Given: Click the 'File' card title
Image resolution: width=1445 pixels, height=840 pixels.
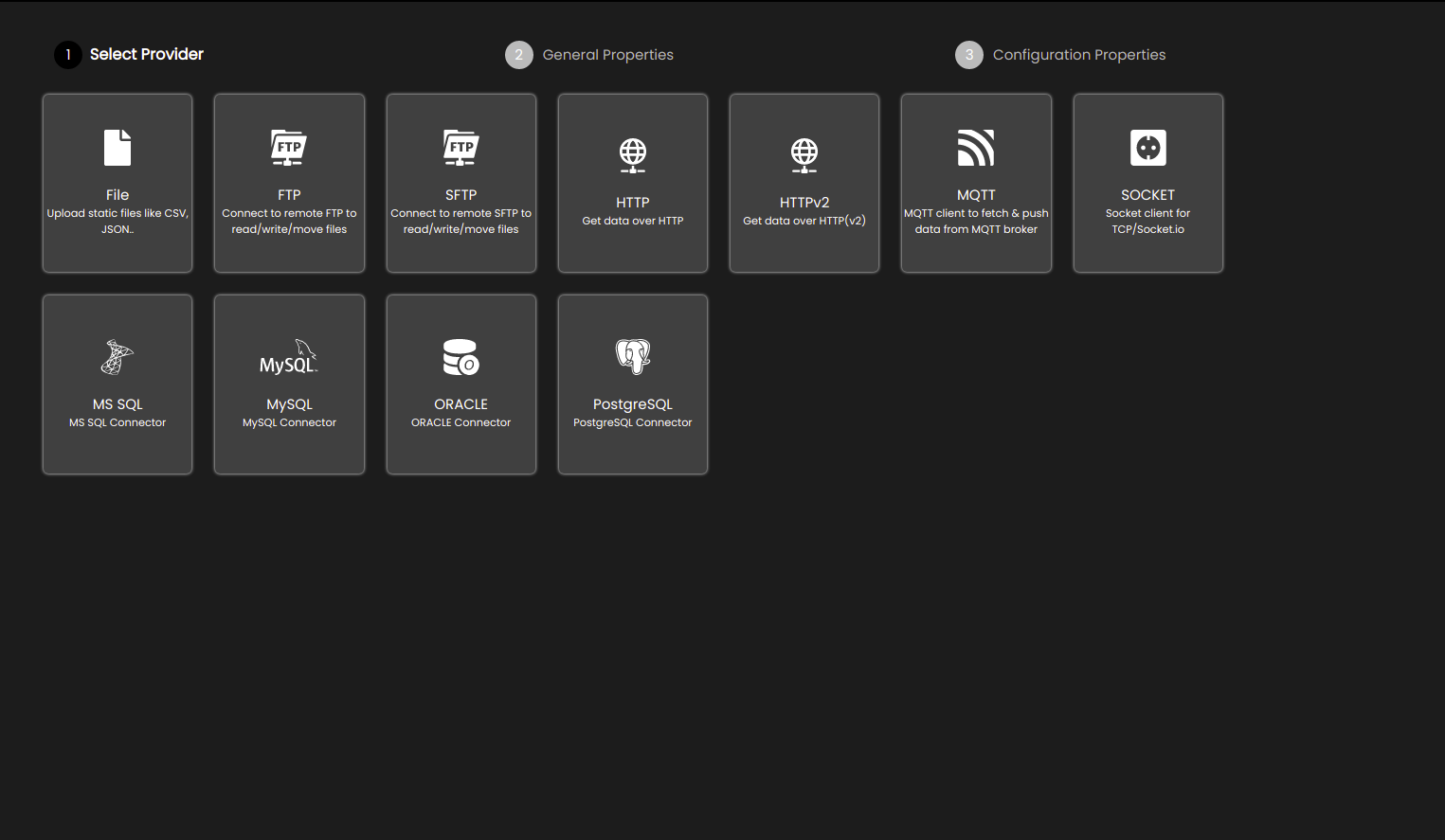Looking at the screenshot, I should 117,195.
